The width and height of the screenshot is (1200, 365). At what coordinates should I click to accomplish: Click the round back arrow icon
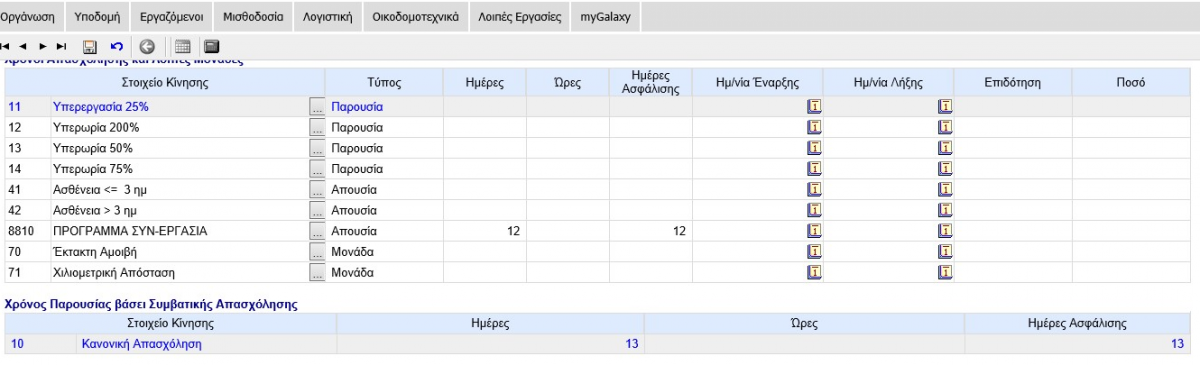tap(147, 46)
